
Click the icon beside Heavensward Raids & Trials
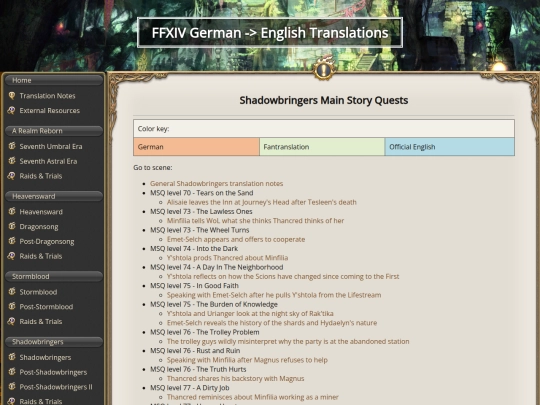coord(12,256)
